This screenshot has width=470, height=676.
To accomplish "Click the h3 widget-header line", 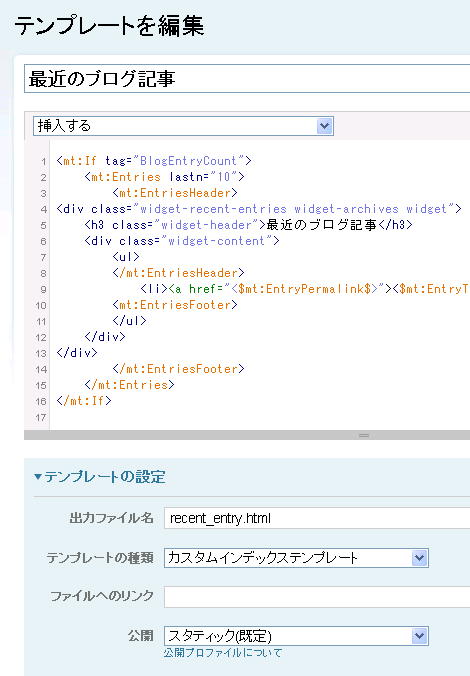I will (x=248, y=225).
